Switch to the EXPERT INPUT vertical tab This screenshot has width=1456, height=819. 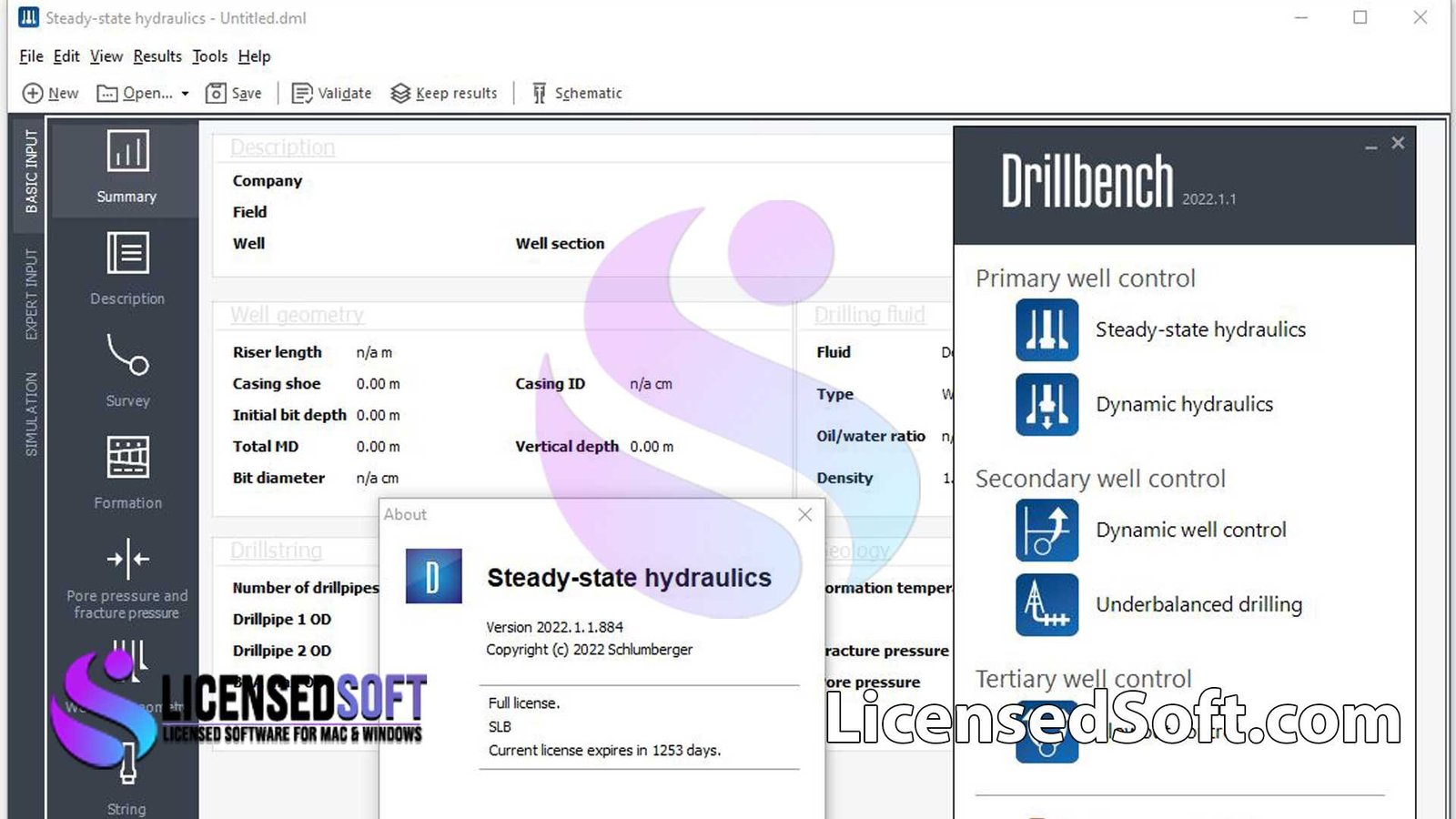pyautogui.click(x=31, y=294)
